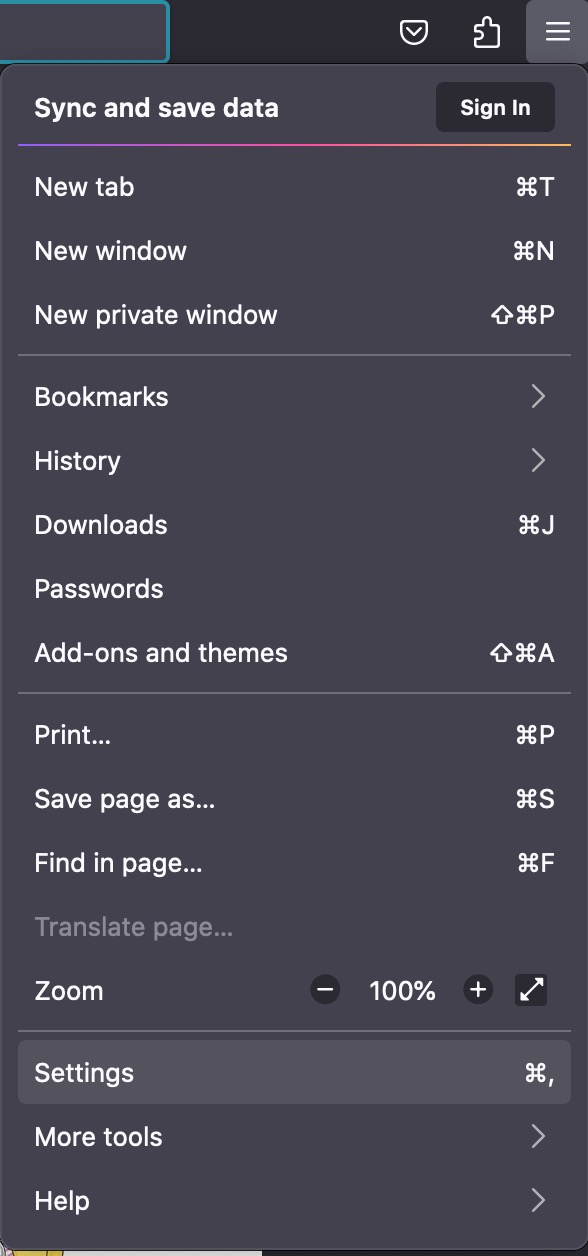Open a New private window
This screenshot has width=588, height=1256.
[294, 315]
